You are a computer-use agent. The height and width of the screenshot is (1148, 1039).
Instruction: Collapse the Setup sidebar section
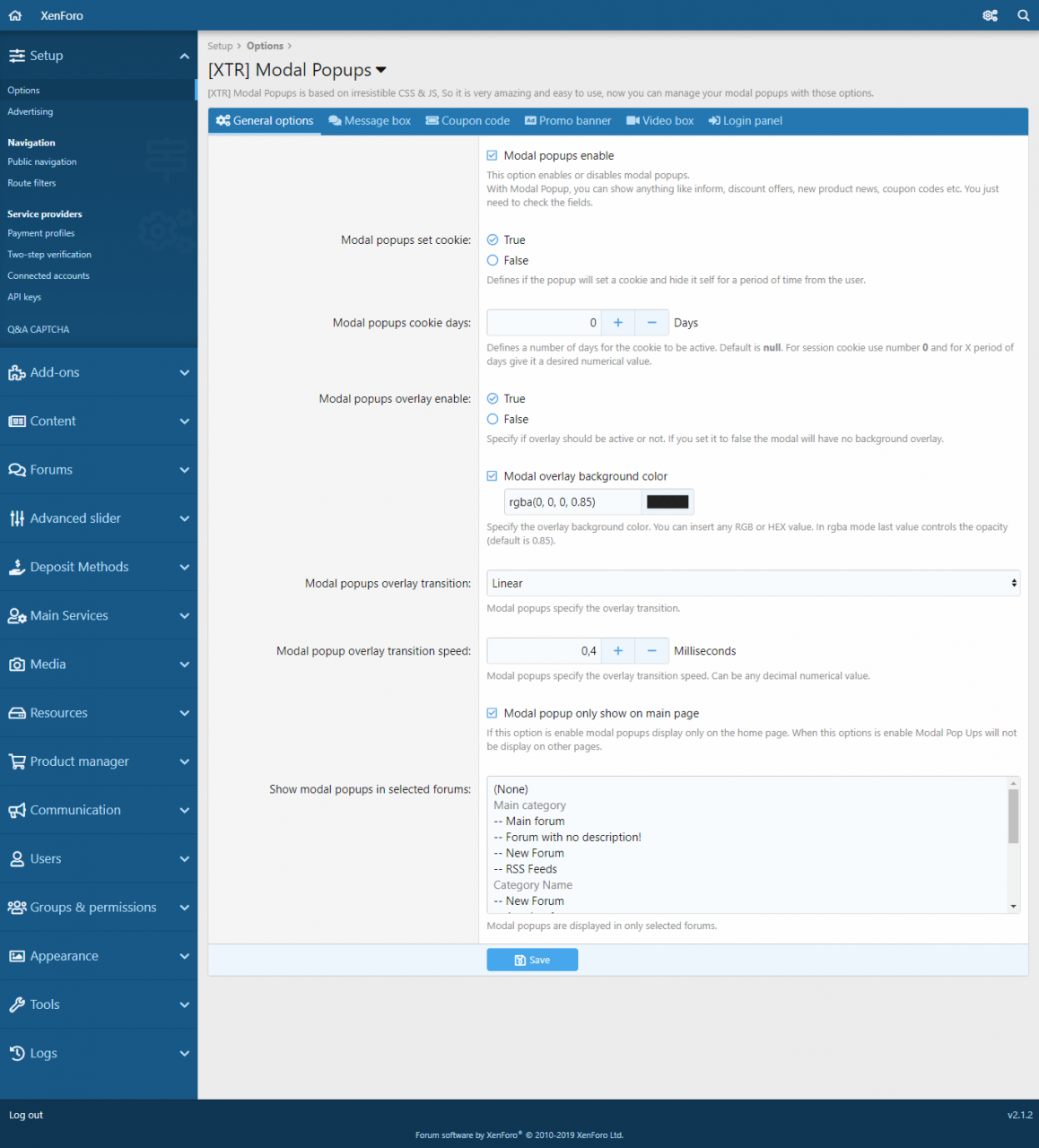(184, 56)
